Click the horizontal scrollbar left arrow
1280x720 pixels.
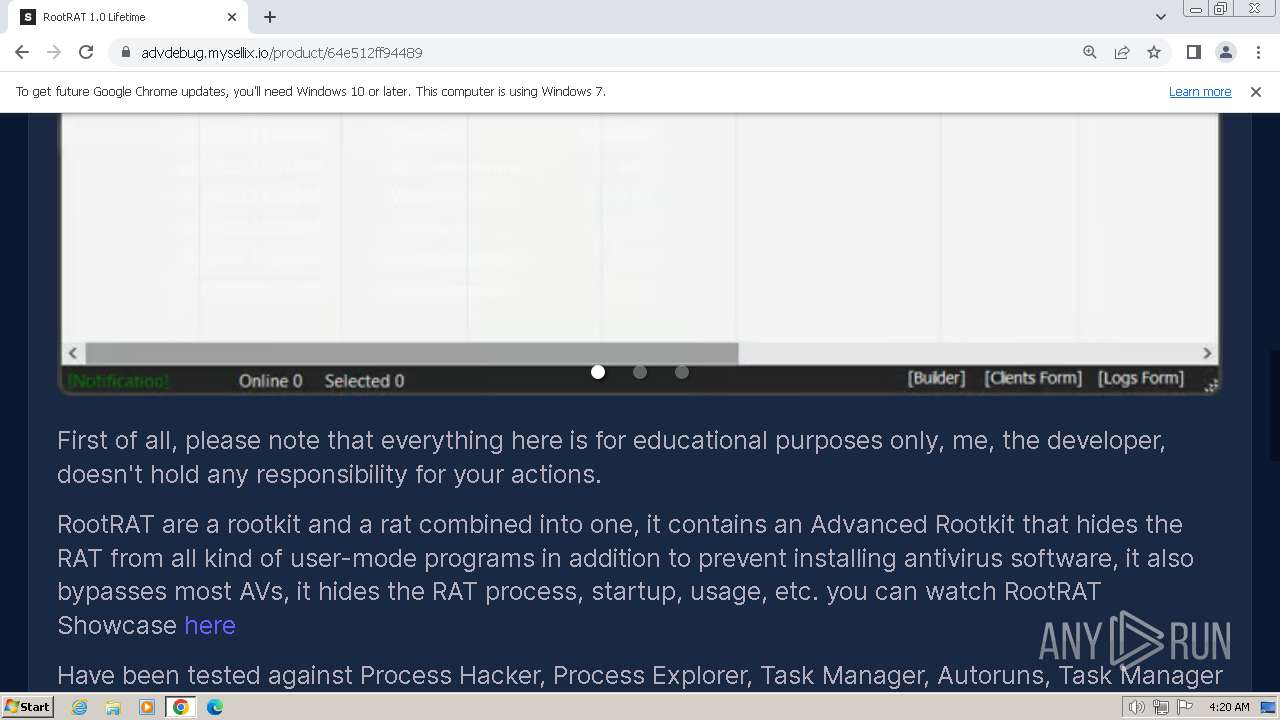coord(73,353)
